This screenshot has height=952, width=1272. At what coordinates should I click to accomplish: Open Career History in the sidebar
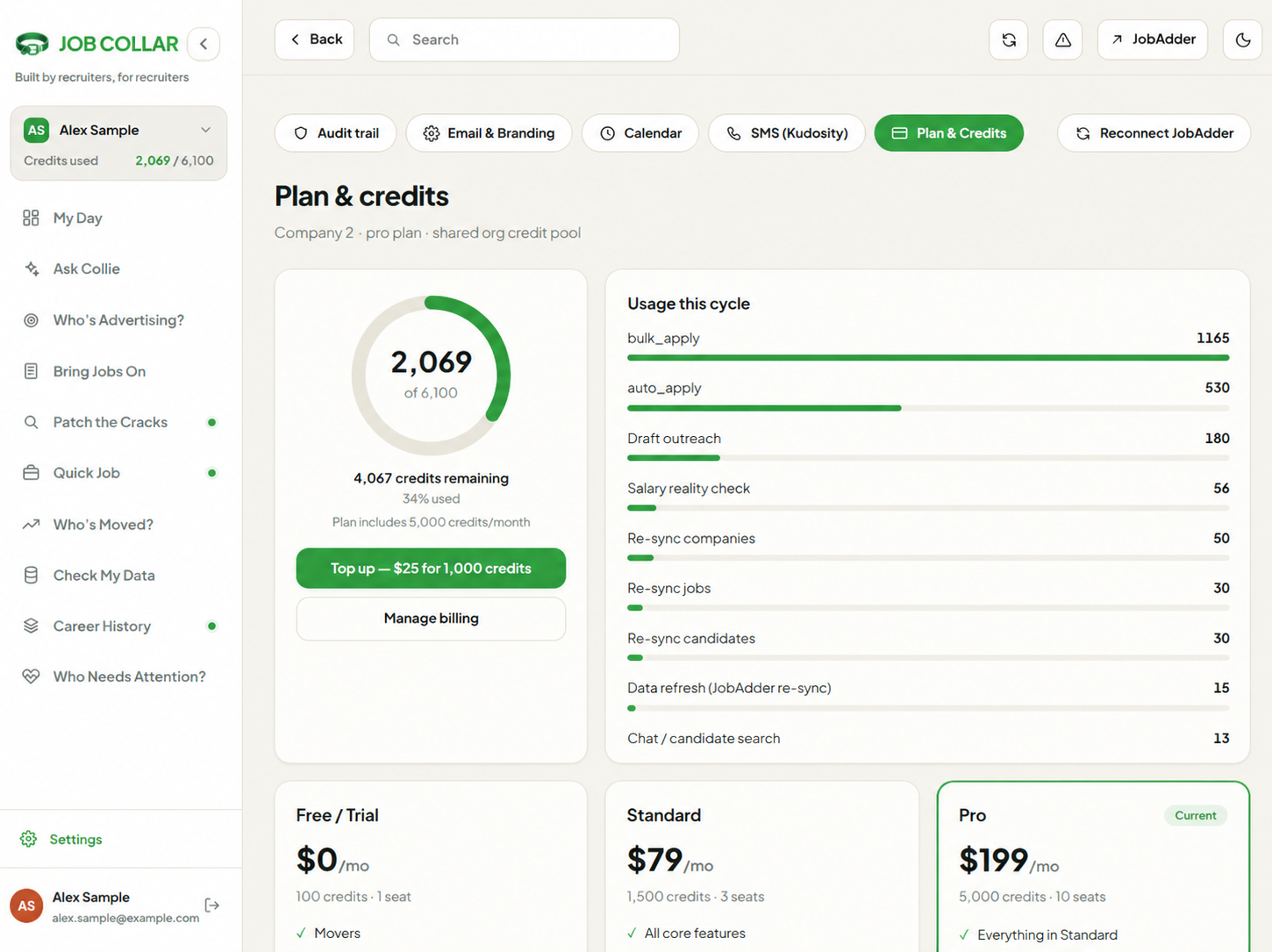click(x=120, y=626)
